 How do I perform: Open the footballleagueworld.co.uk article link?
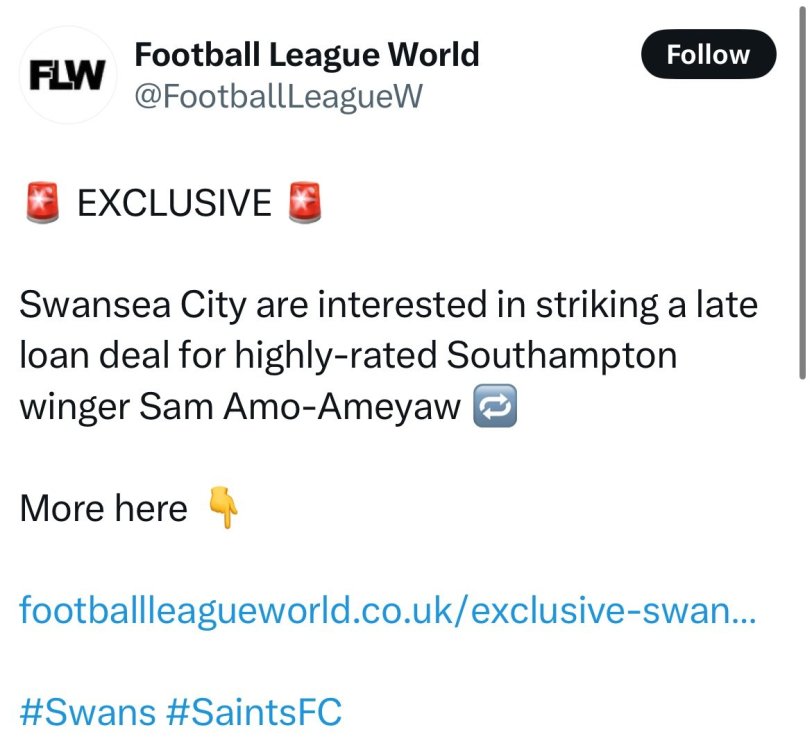[x=388, y=610]
